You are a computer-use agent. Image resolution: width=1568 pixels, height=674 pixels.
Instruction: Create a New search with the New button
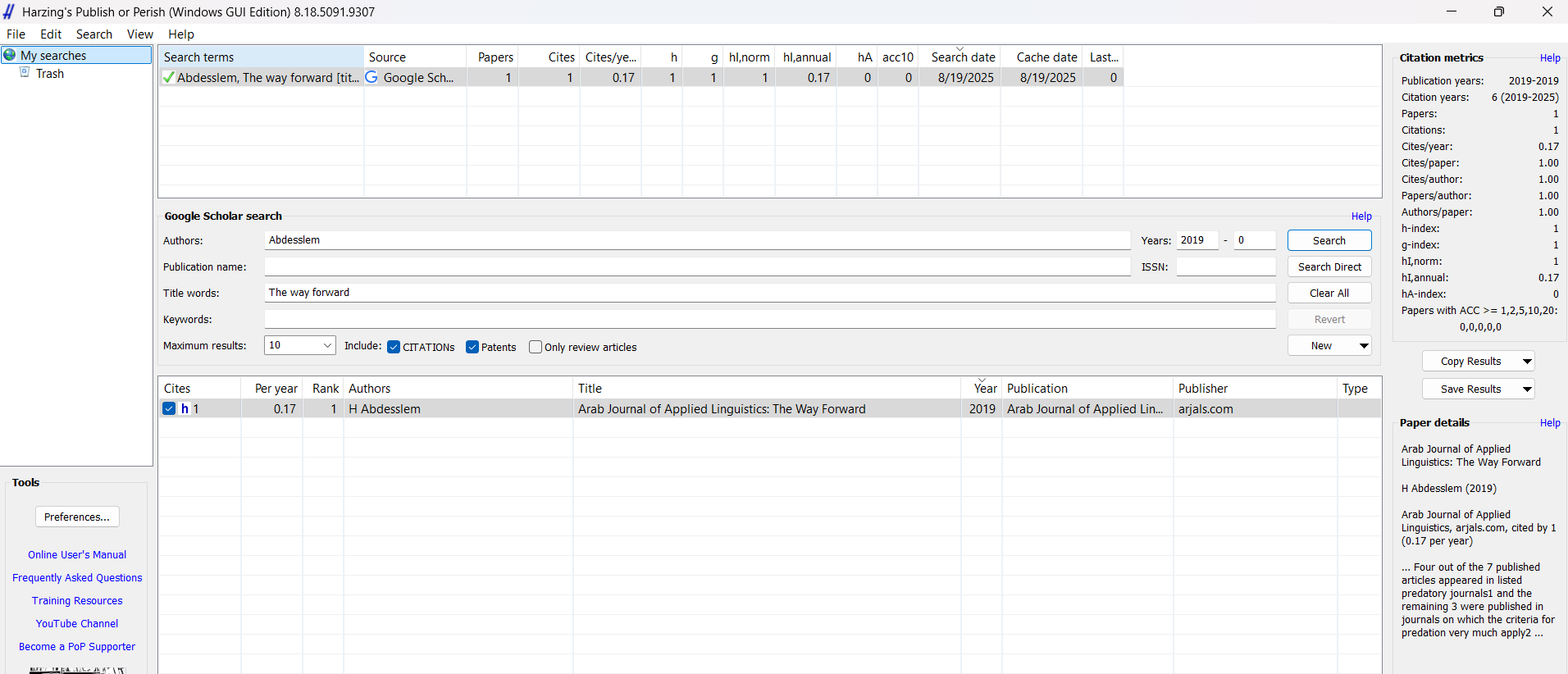pyautogui.click(x=1321, y=346)
